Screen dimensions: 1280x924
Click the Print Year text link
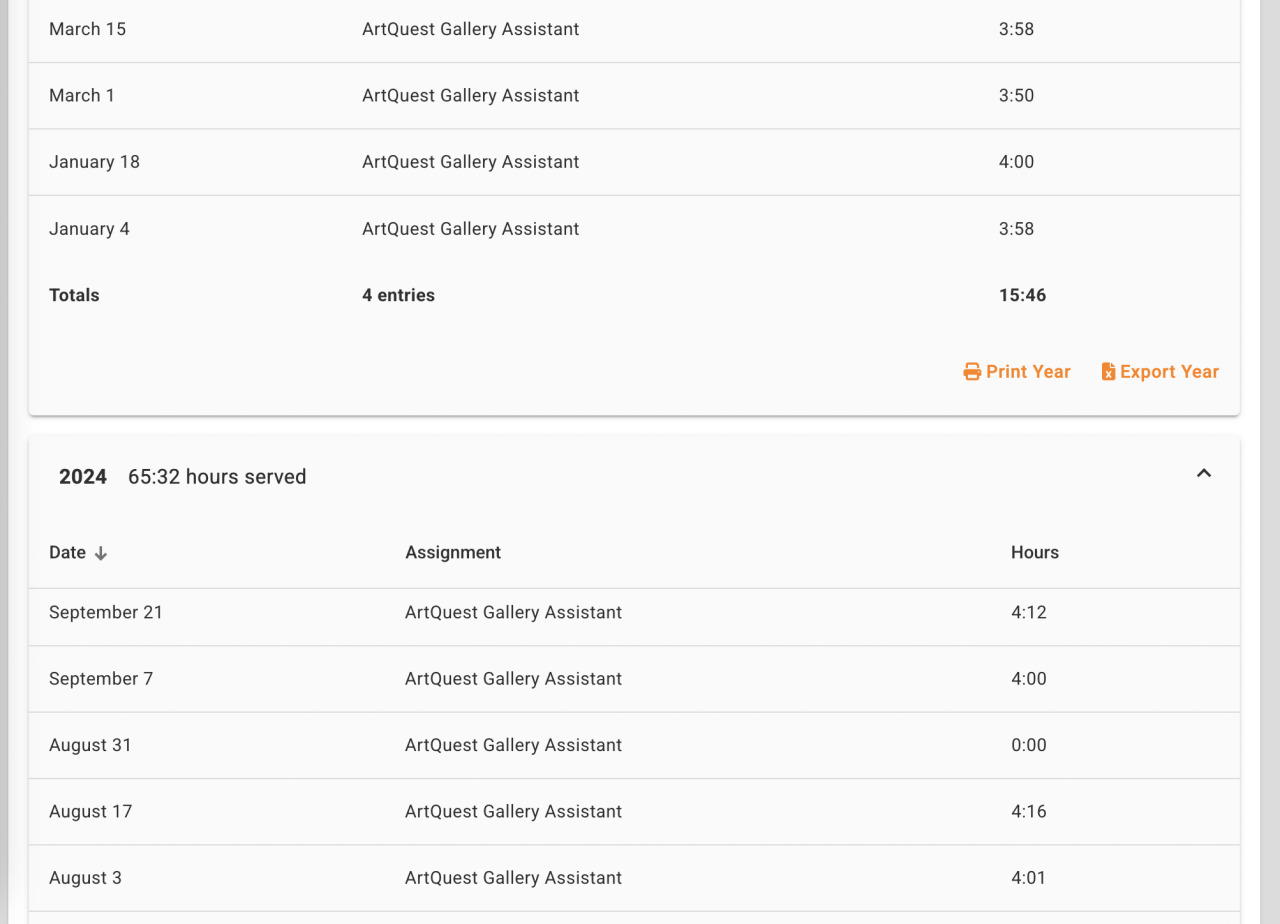[1028, 372]
